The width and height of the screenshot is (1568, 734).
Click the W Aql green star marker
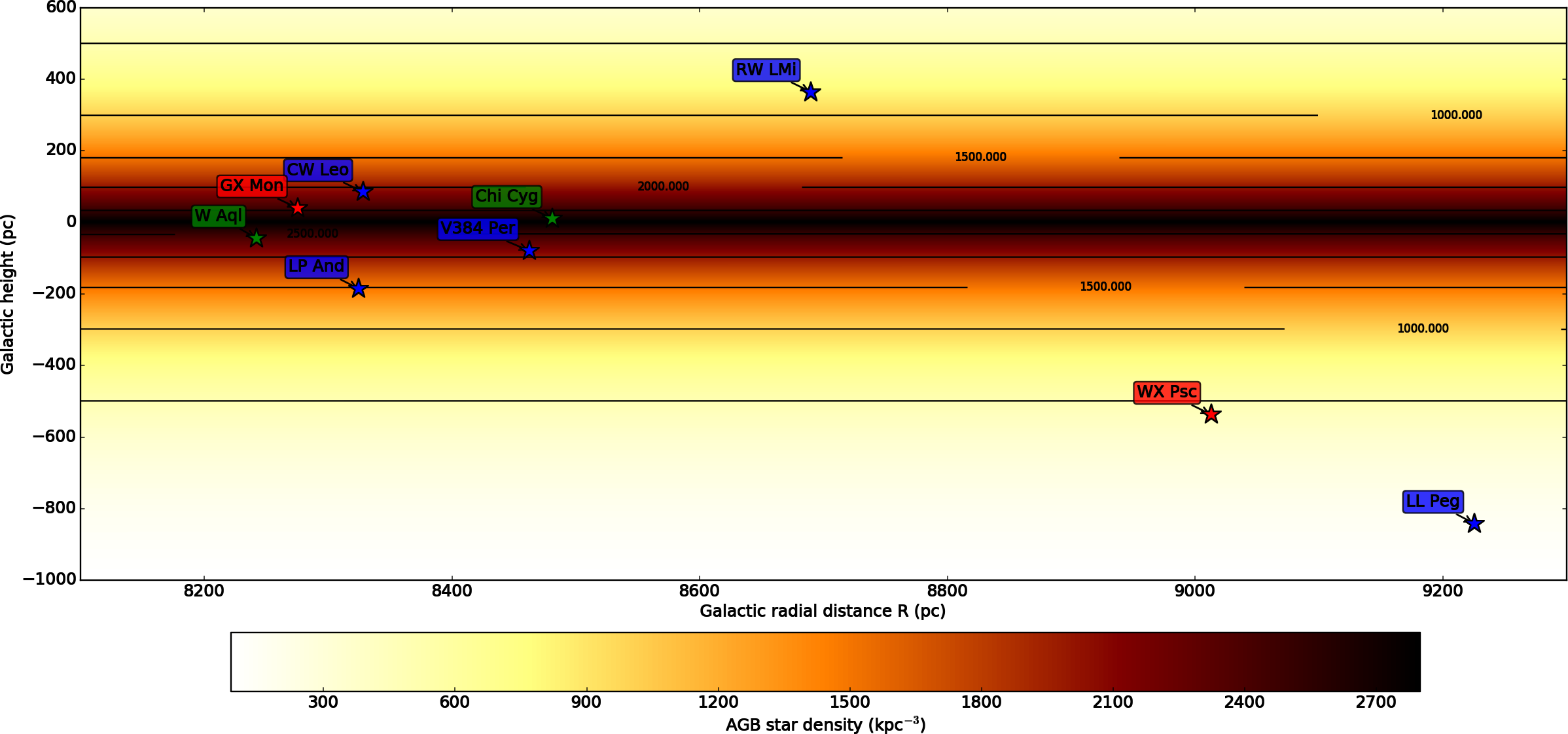[x=257, y=238]
